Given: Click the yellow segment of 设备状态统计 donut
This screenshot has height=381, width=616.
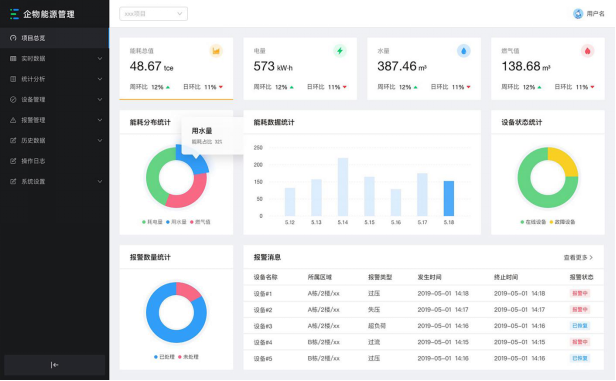Looking at the screenshot, I should pyautogui.click(x=564, y=161).
